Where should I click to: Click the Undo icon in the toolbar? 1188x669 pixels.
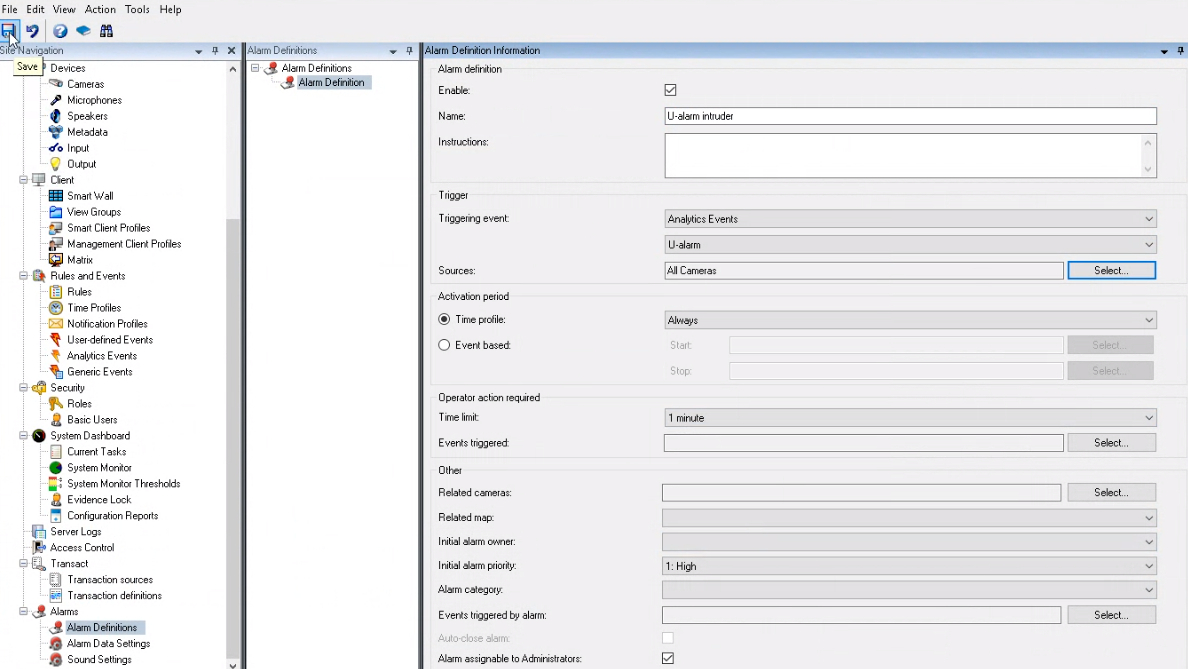(32, 31)
